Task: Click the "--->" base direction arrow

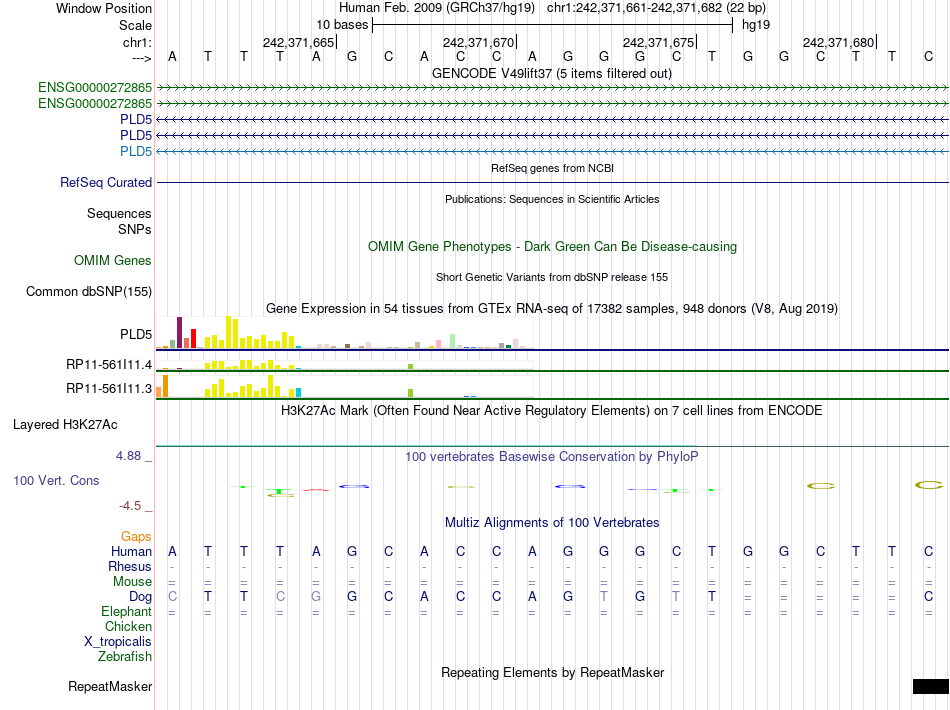Action: pos(141,58)
